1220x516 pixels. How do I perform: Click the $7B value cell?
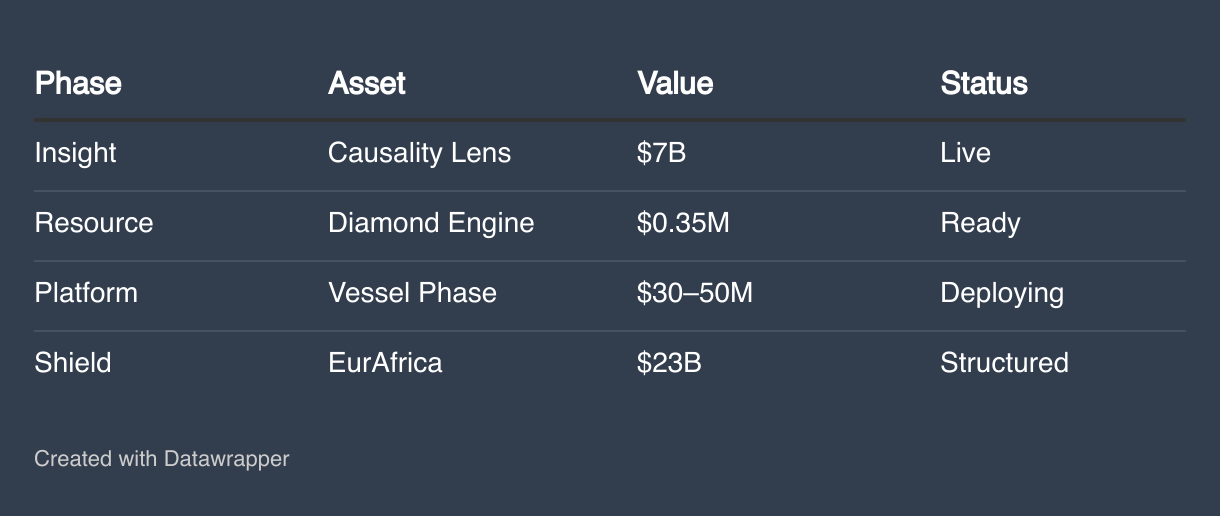pyautogui.click(x=661, y=153)
